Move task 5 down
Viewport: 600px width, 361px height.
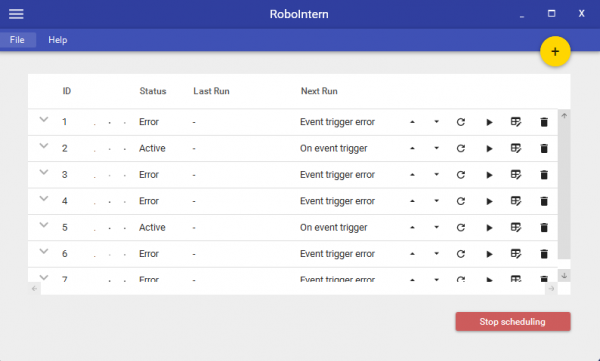point(436,228)
